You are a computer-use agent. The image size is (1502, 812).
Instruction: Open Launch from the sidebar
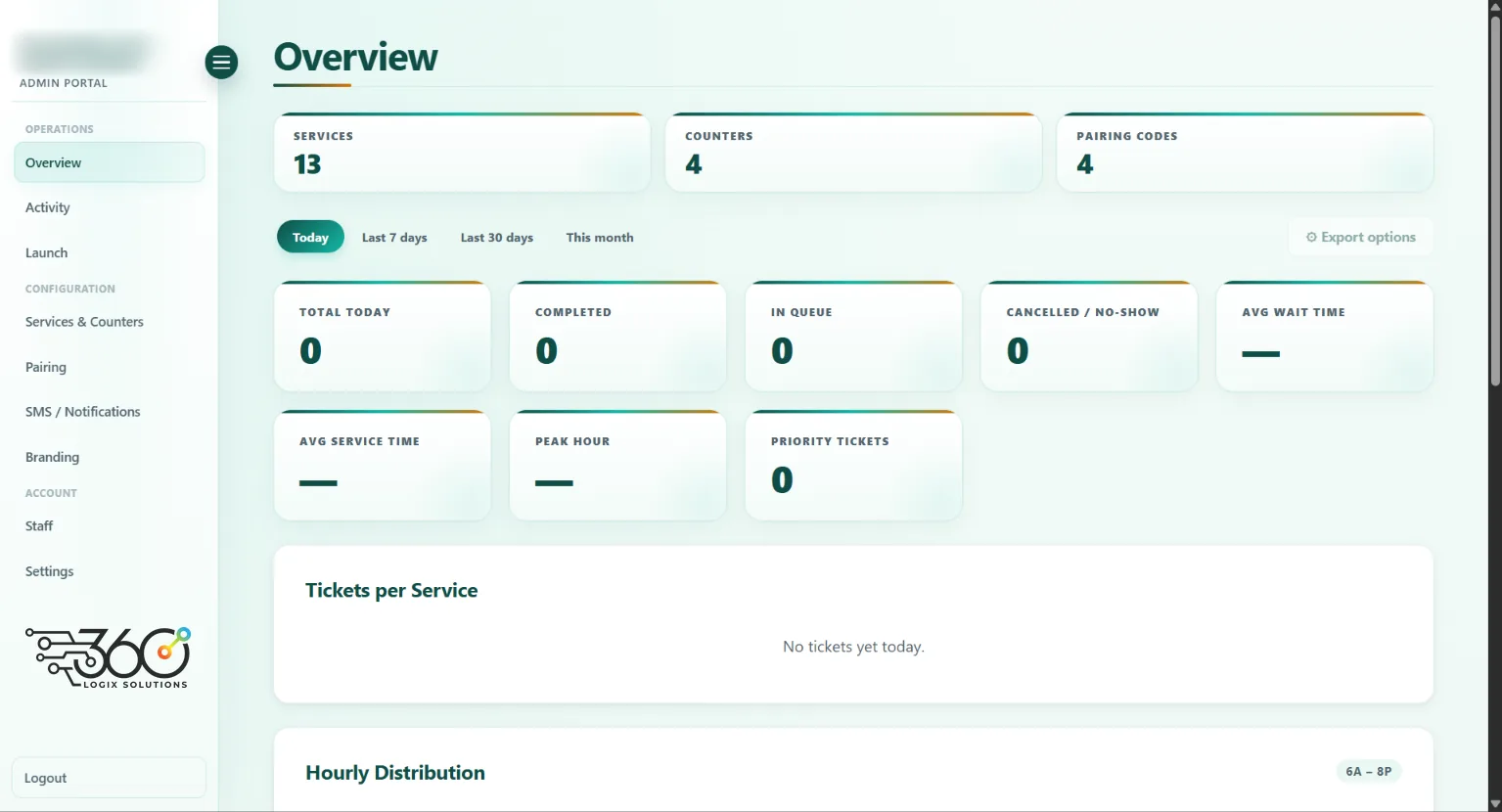coord(109,252)
